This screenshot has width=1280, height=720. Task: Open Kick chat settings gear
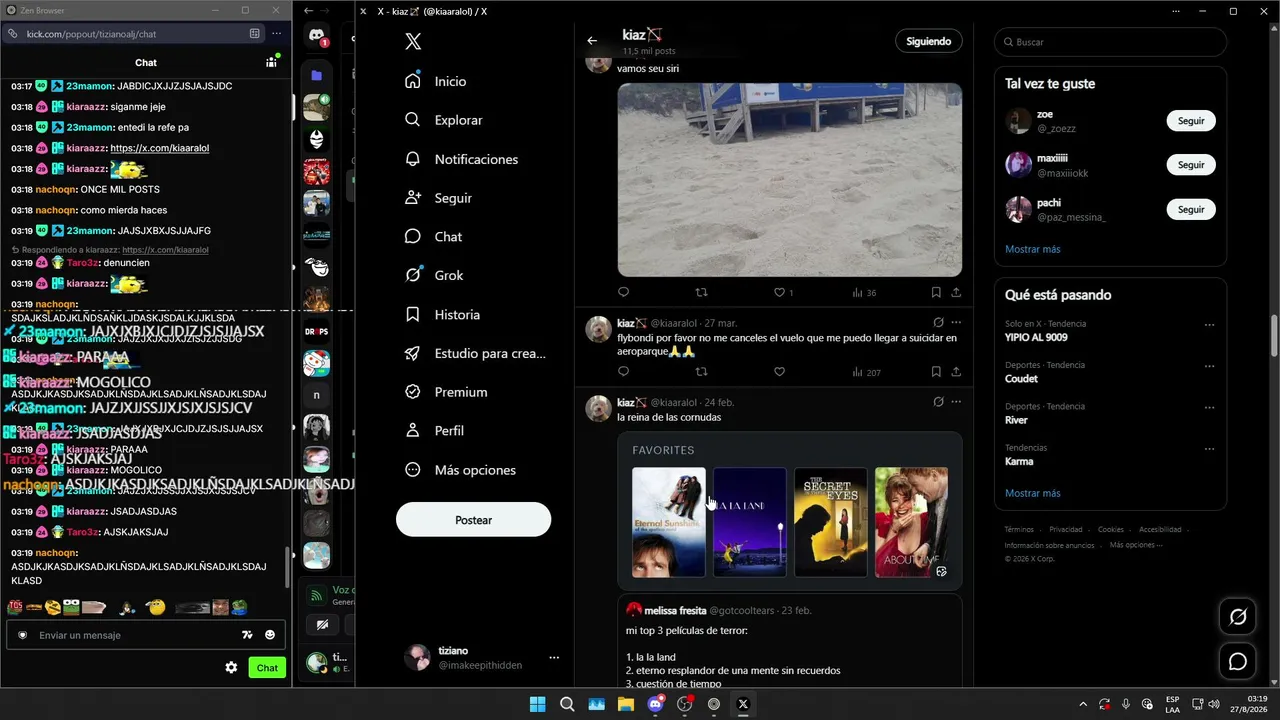pyautogui.click(x=232, y=668)
